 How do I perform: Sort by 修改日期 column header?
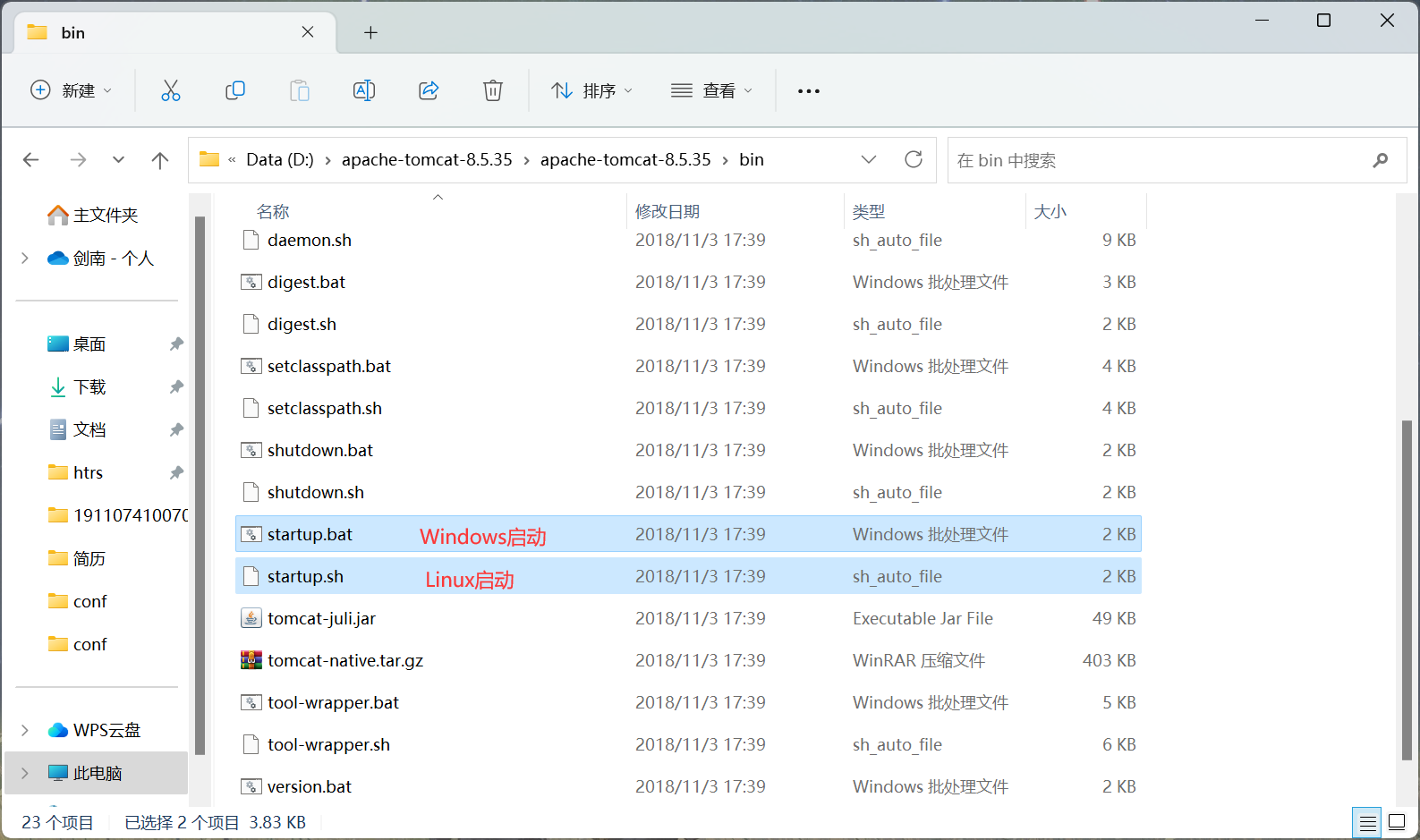[x=667, y=211]
